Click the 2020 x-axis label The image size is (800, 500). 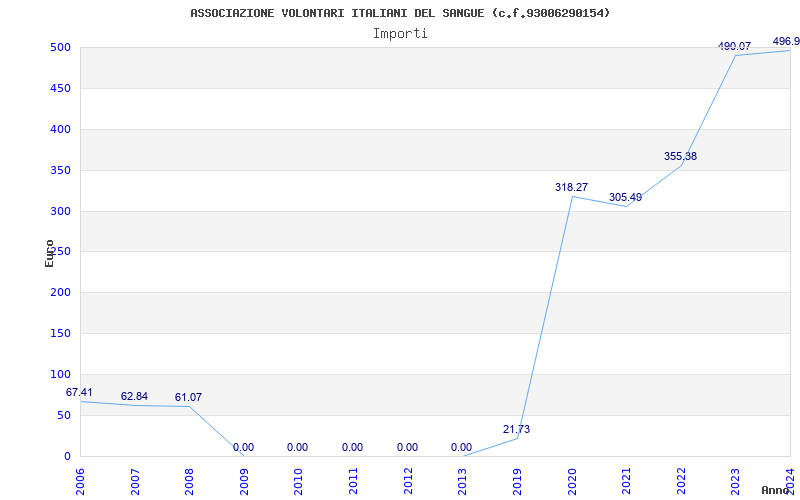coord(572,482)
